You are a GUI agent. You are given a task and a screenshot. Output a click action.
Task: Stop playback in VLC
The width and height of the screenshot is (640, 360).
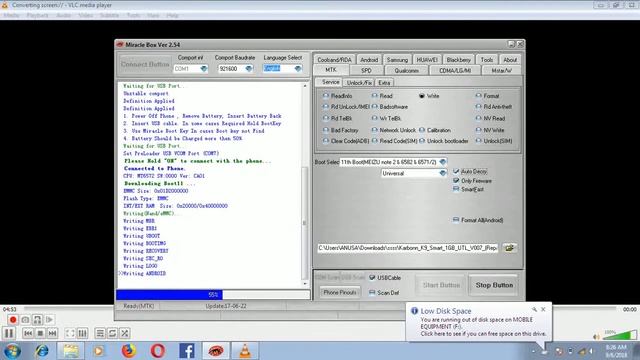[40, 333]
